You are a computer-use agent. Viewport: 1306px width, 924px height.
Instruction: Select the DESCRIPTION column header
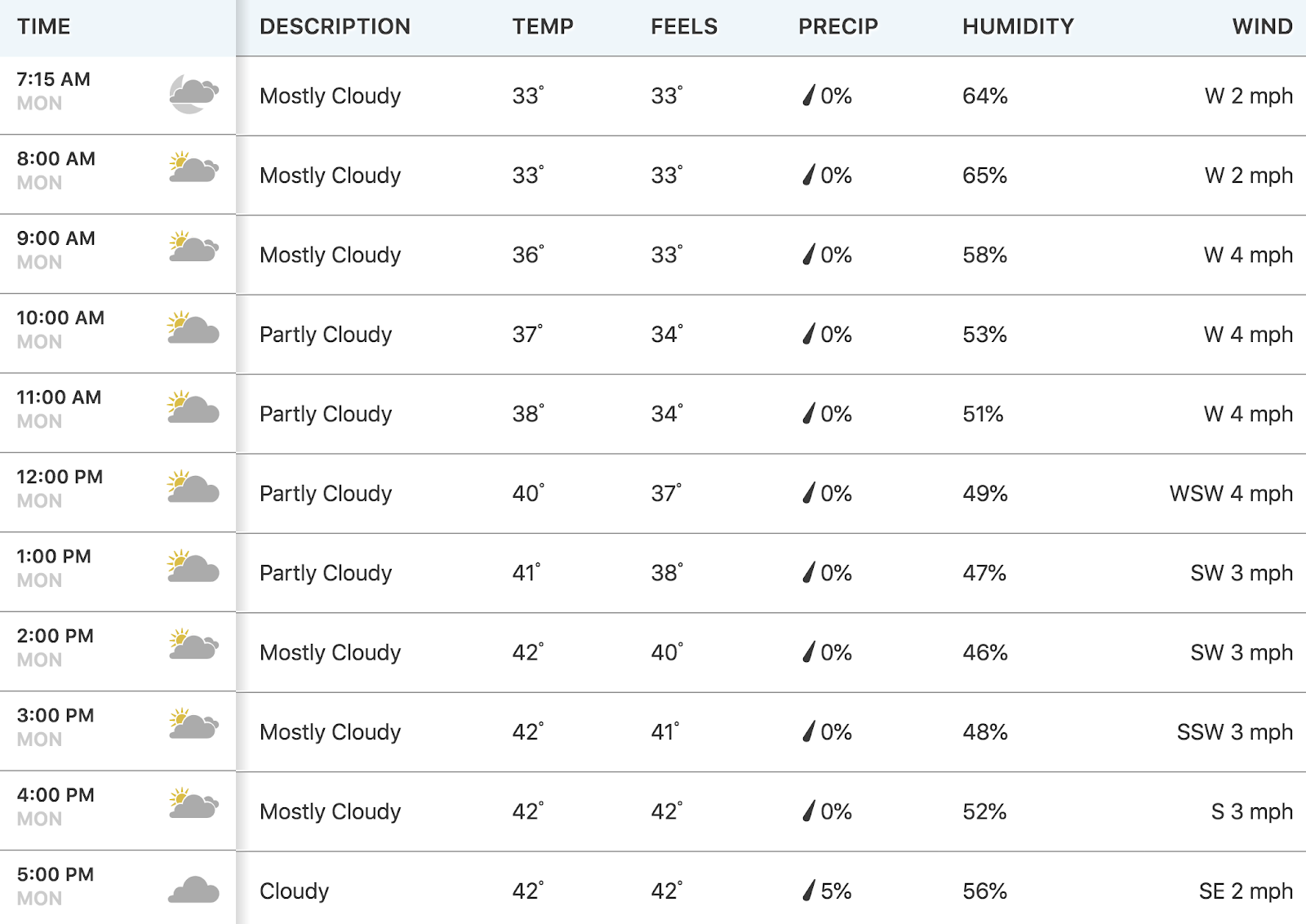point(335,27)
